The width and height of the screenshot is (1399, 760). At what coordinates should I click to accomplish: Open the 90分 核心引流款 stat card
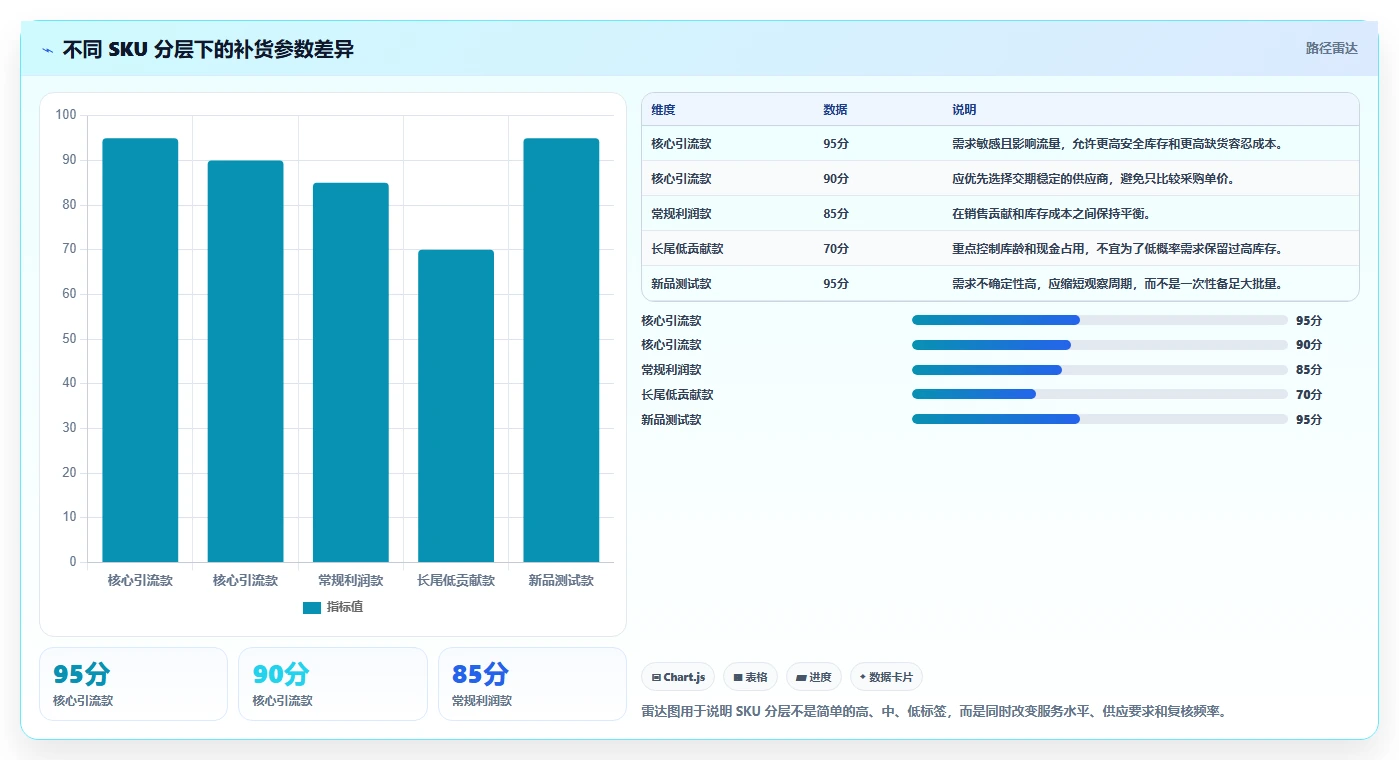[x=333, y=684]
